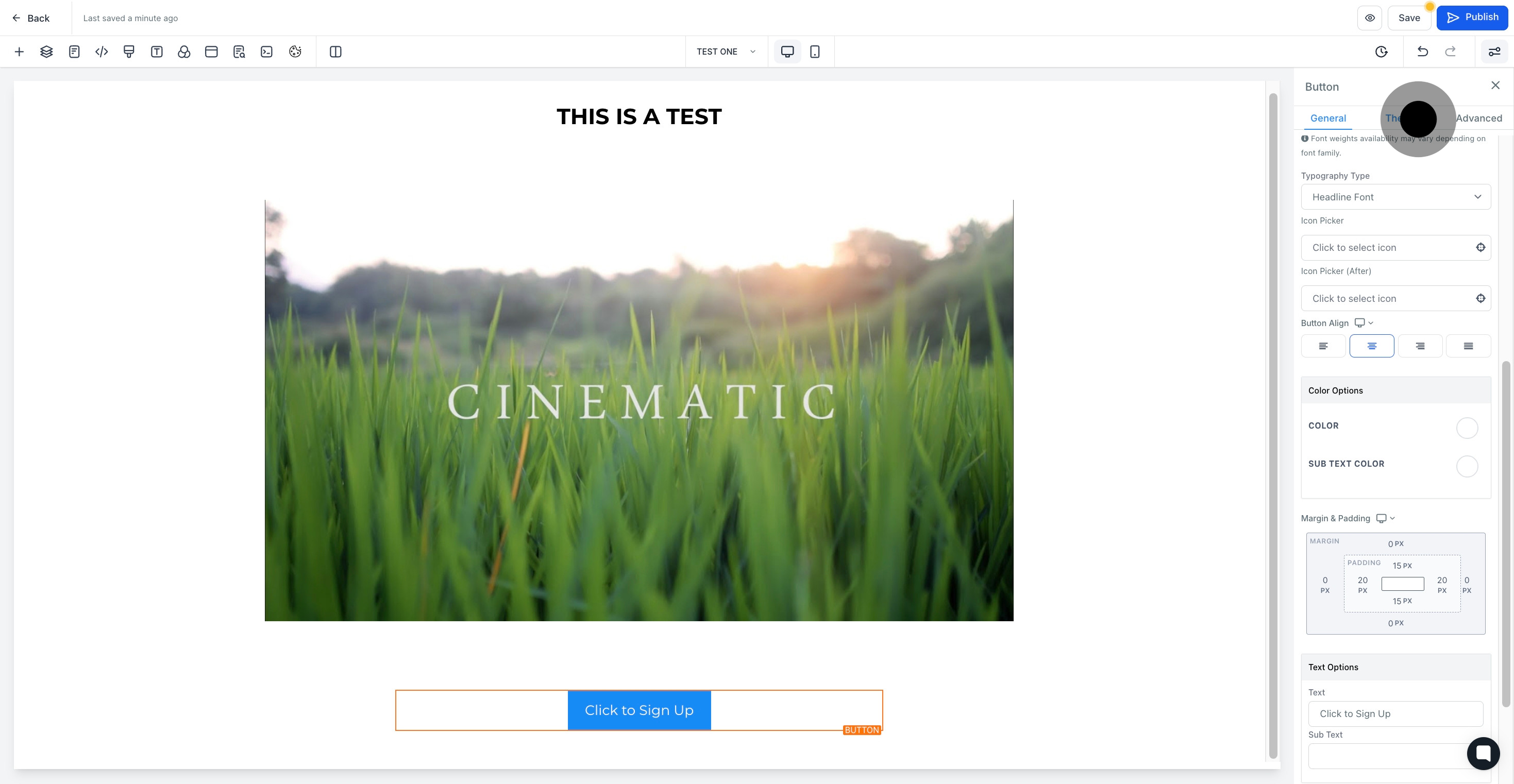The width and height of the screenshot is (1514, 784).
Task: Select the Click to Sign Up button
Action: [x=639, y=710]
